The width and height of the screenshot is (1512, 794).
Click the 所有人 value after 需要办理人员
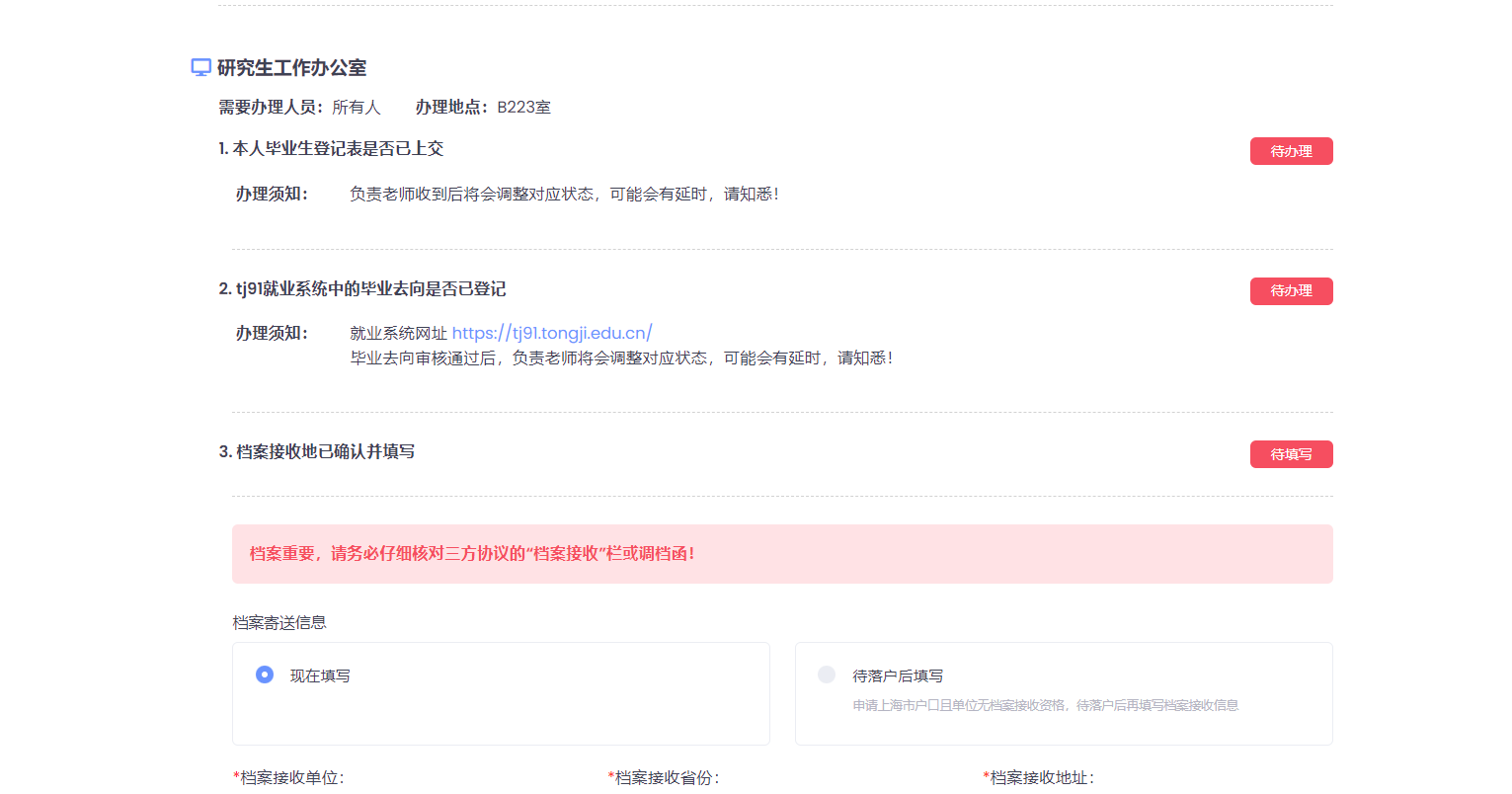pyautogui.click(x=356, y=107)
